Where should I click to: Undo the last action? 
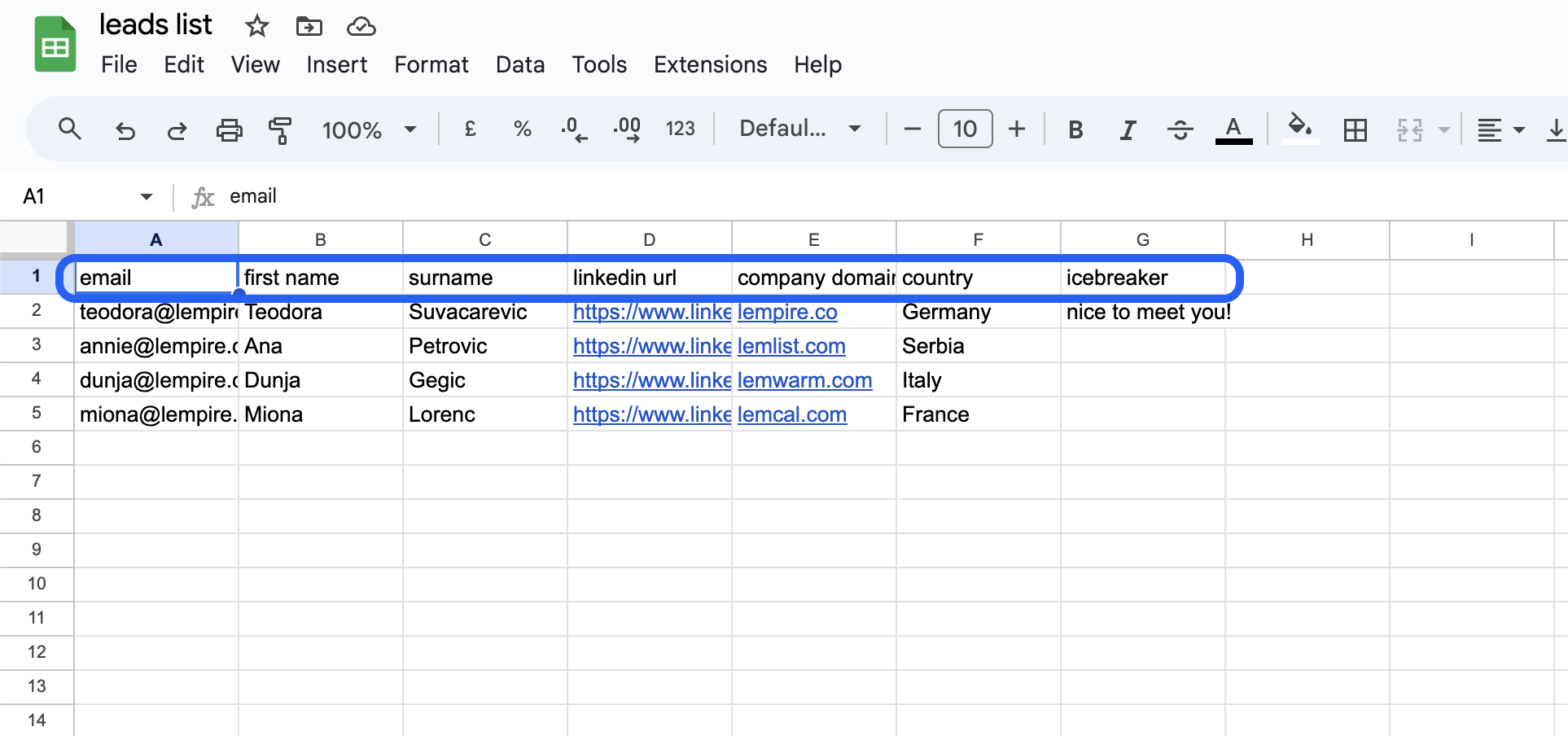click(x=125, y=129)
